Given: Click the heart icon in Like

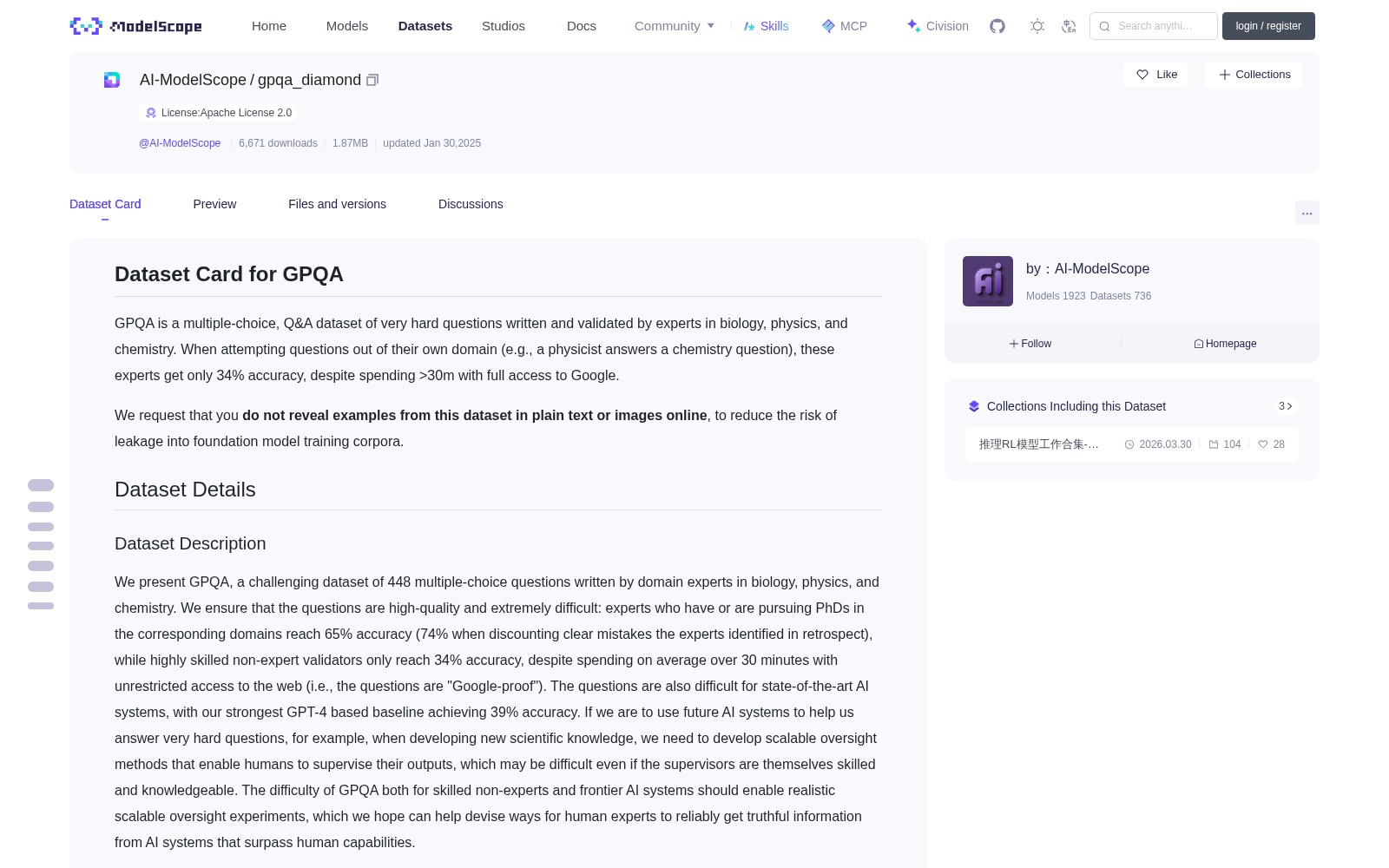Looking at the screenshot, I should point(1142,75).
